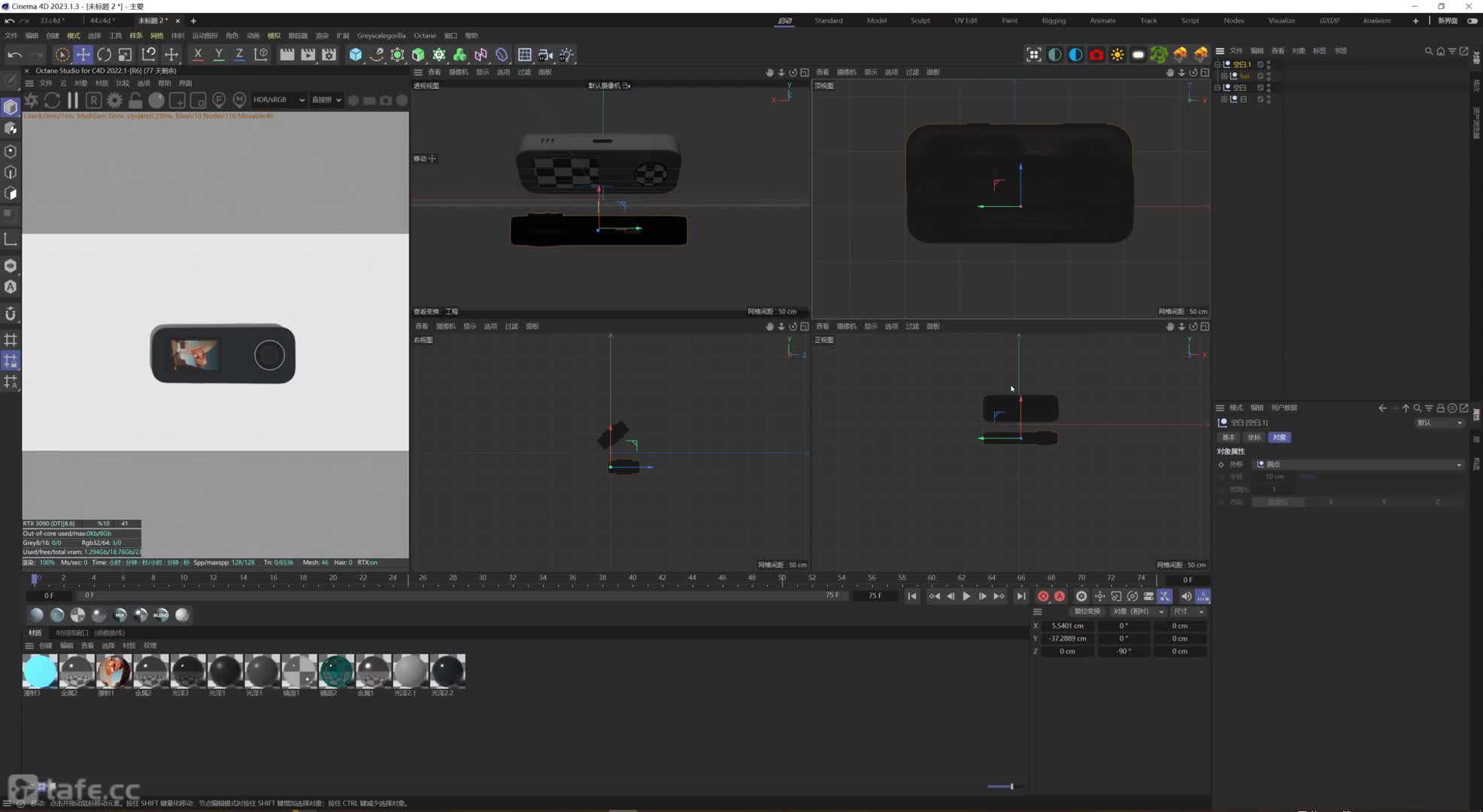
Task: Select the Live Selection tool
Action: (x=62, y=54)
